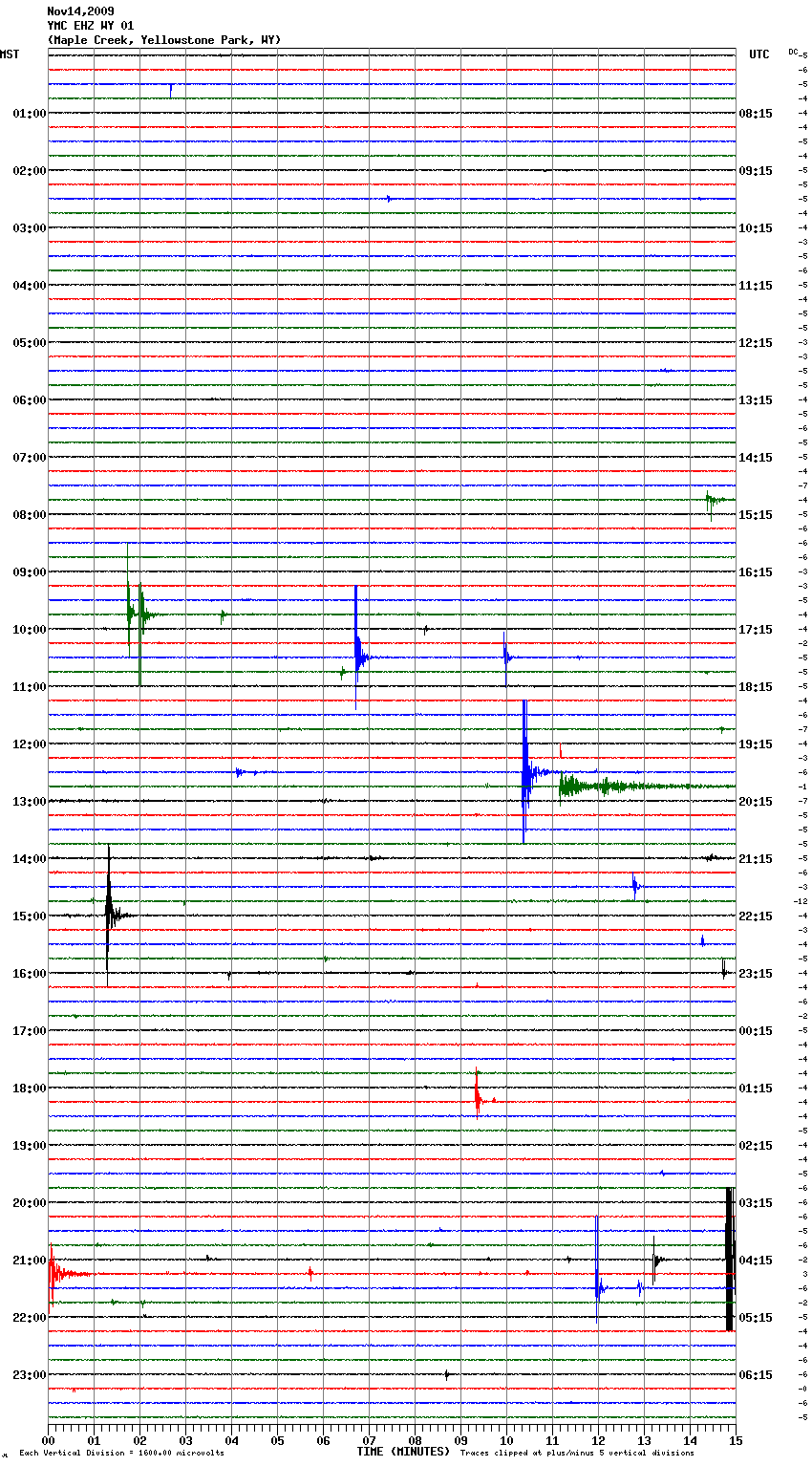Click the 00:15 UTC row label

tap(756, 1031)
